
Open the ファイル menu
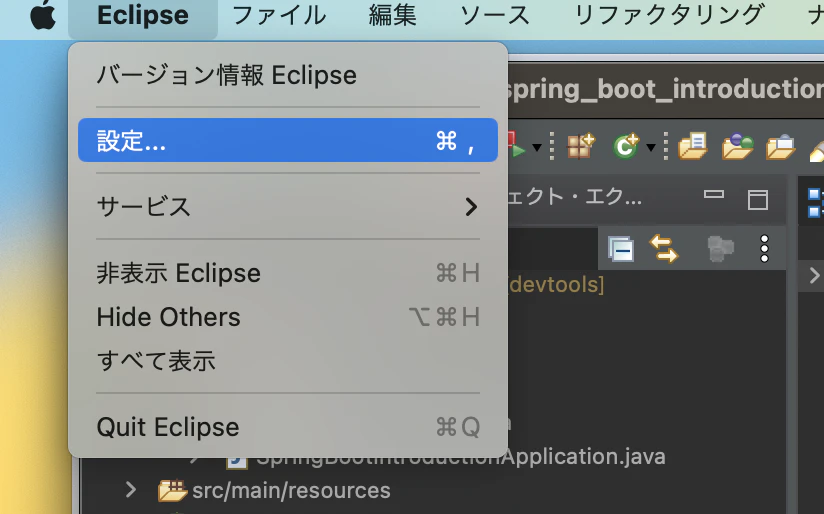tap(279, 15)
